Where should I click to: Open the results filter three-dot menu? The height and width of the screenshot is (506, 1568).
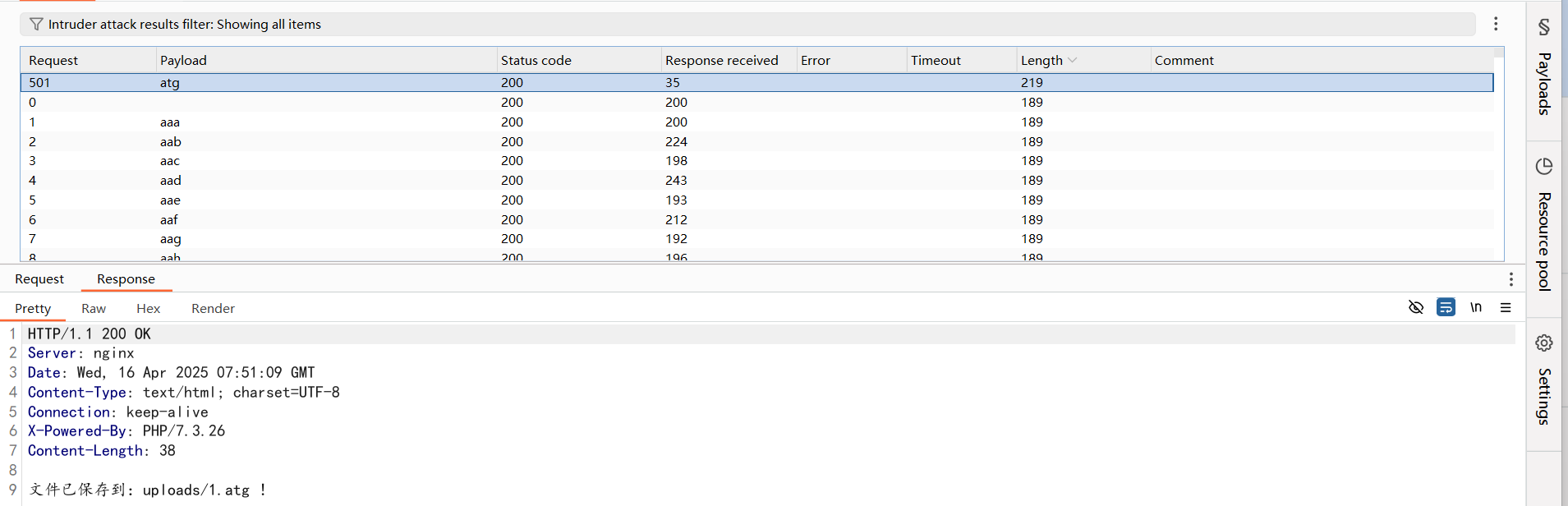point(1496,24)
